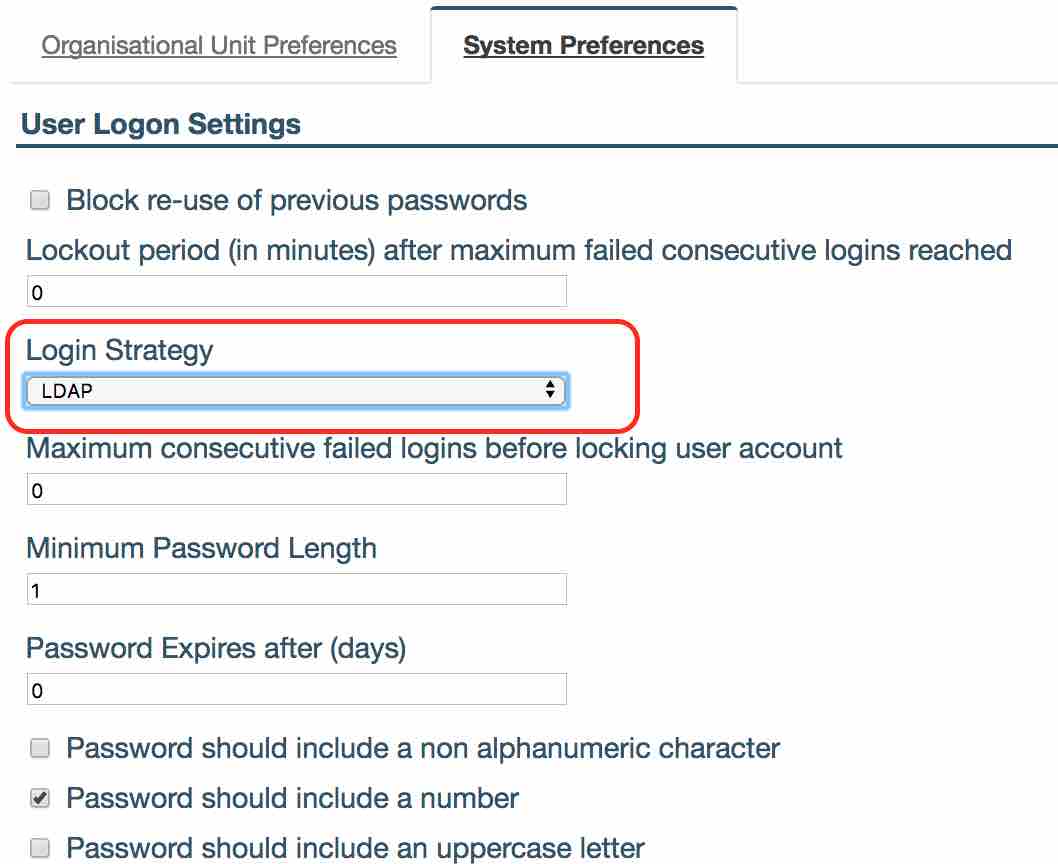Open the Login Strategy dropdown showing LDAP
The width and height of the screenshot is (1058, 864).
point(296,391)
